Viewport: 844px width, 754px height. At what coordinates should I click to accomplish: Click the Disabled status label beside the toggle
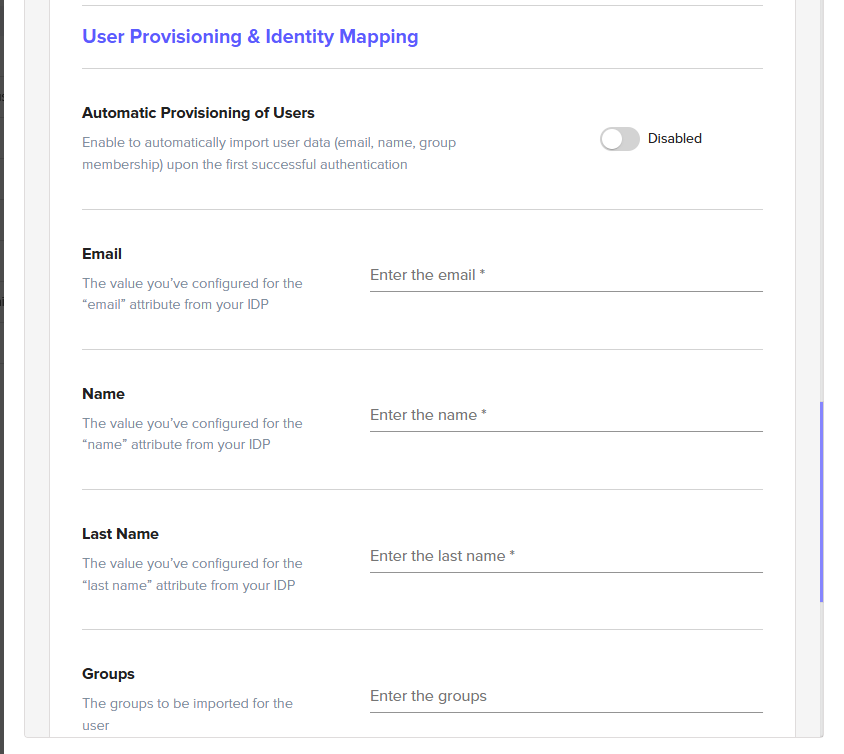pyautogui.click(x=675, y=139)
